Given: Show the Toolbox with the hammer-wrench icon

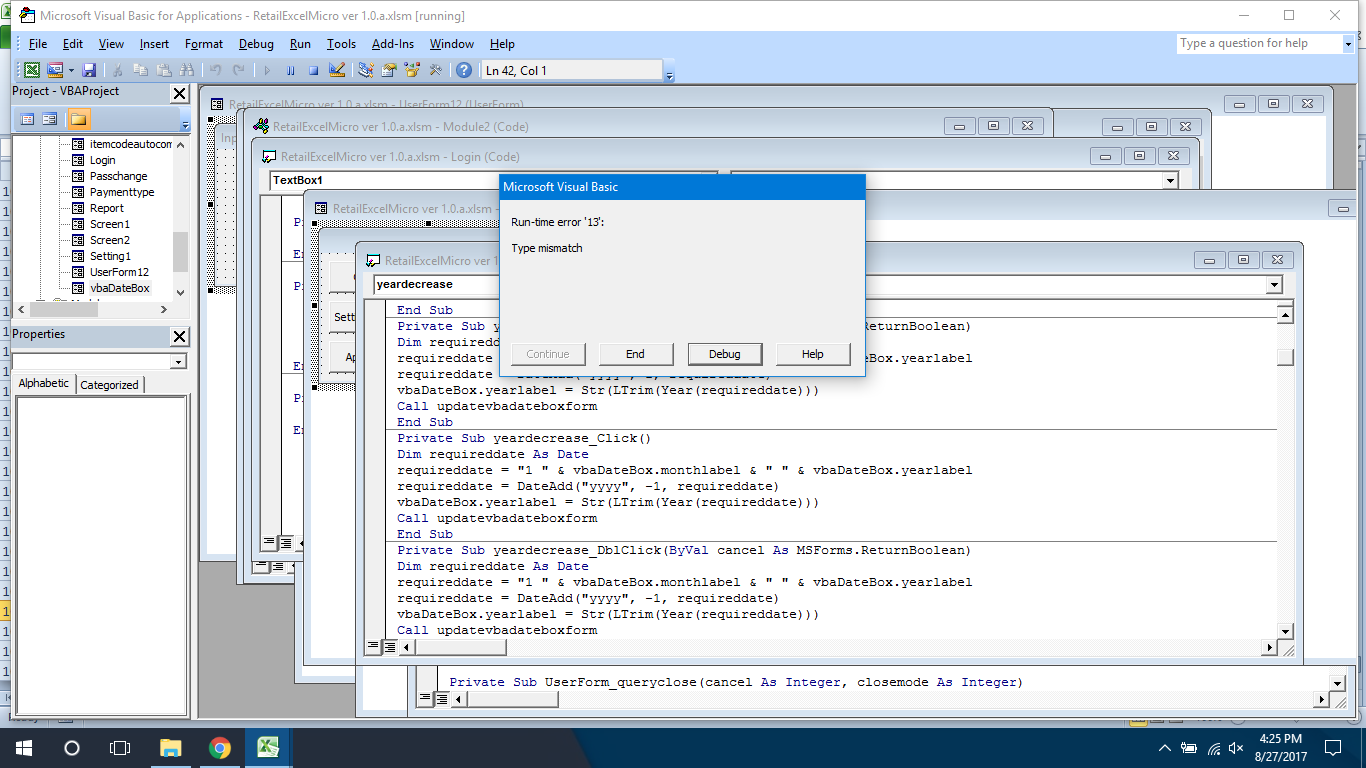Looking at the screenshot, I should point(435,70).
